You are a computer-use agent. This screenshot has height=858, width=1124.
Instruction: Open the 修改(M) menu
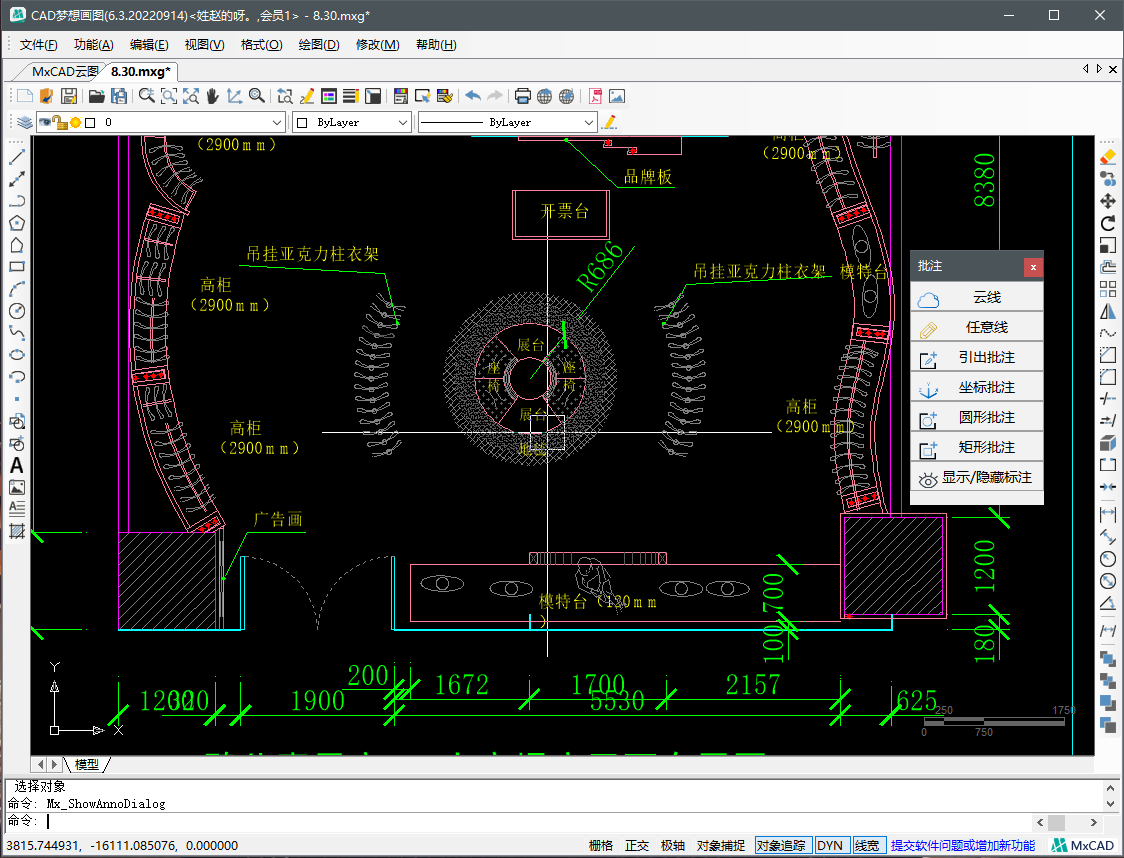(377, 44)
